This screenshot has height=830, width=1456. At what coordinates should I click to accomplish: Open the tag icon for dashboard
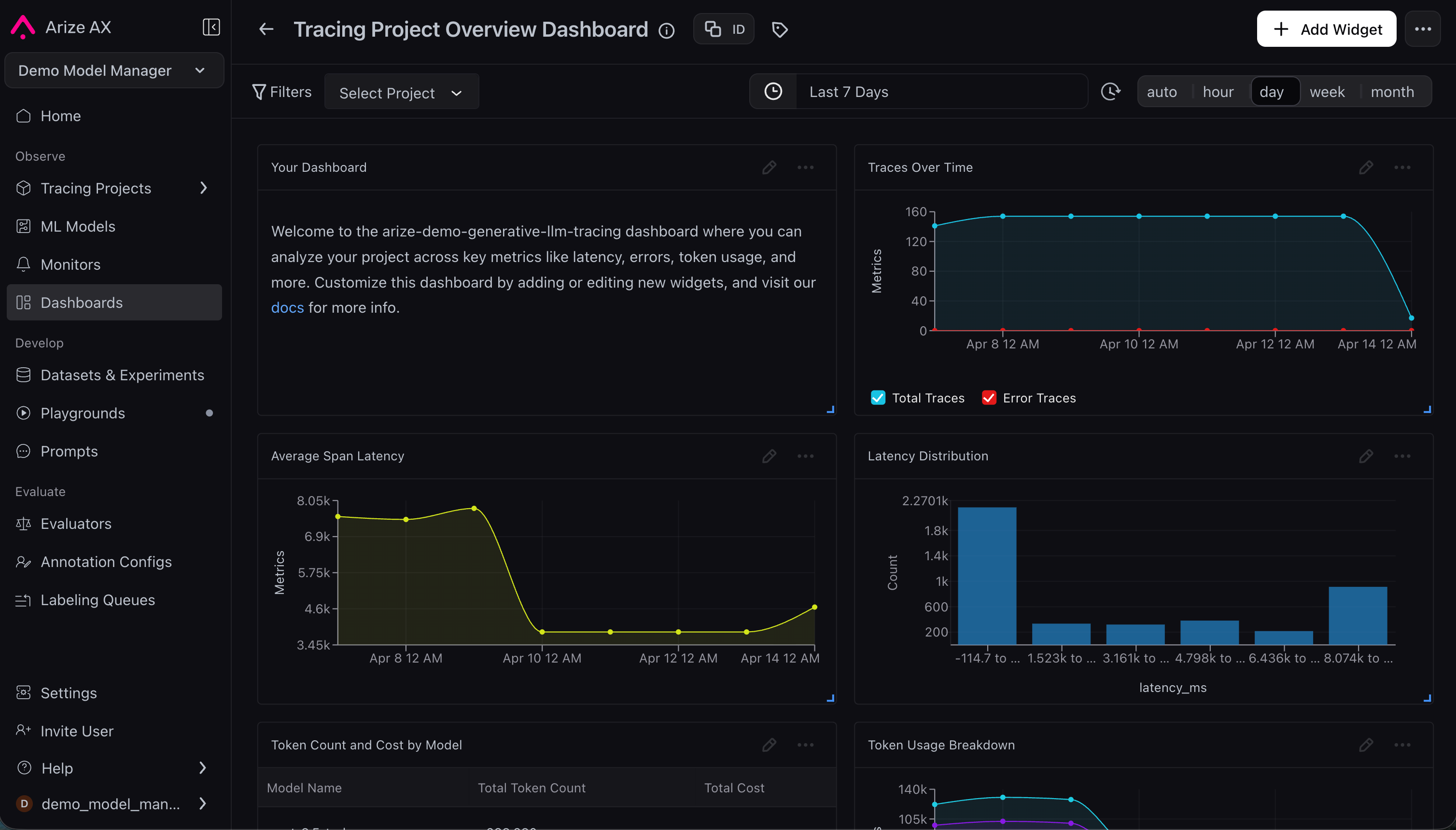coord(780,29)
